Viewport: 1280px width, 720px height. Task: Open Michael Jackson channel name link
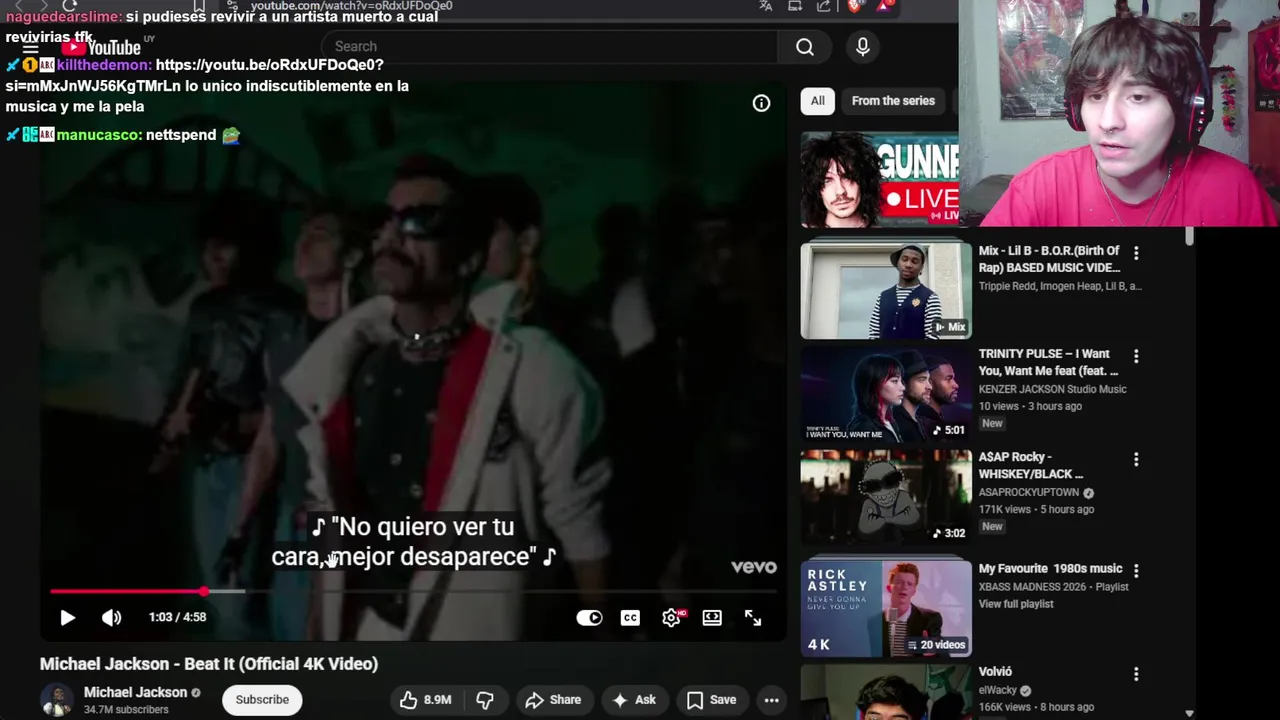pos(135,692)
